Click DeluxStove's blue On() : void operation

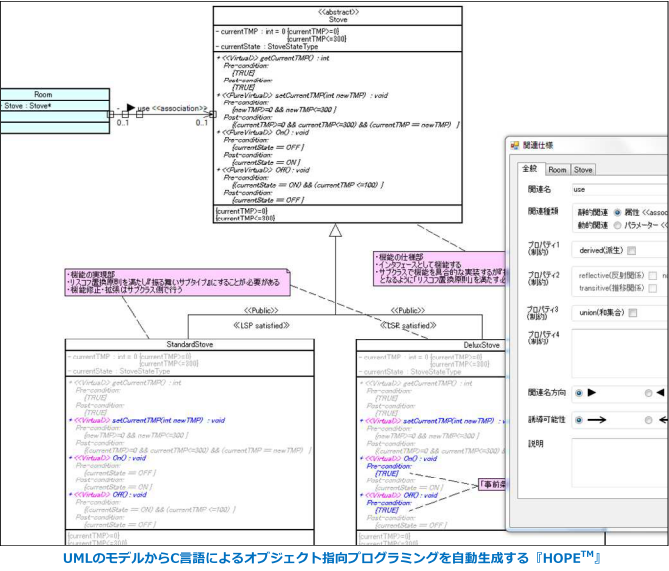pos(399,459)
